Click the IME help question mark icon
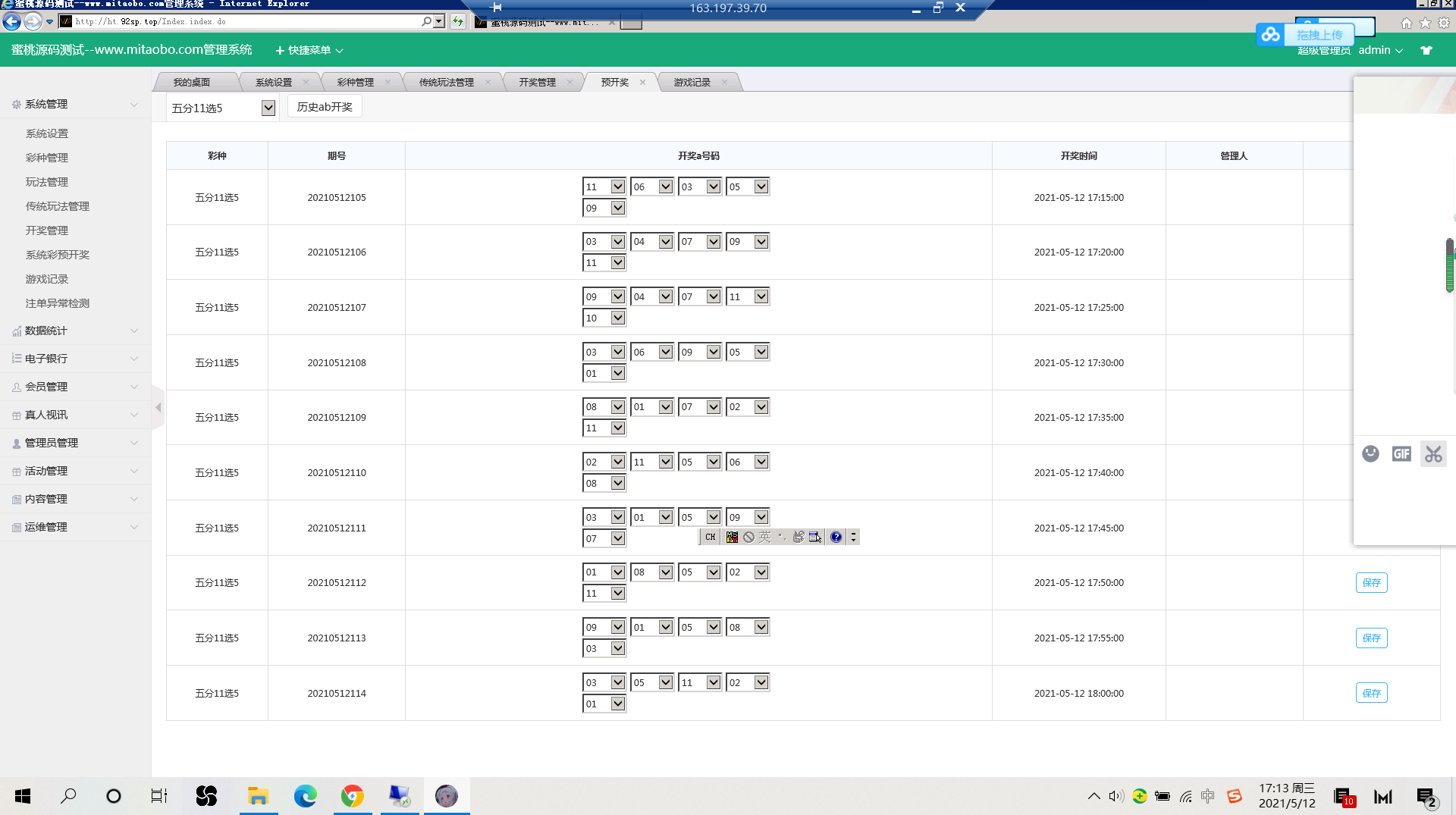This screenshot has height=815, width=1456. click(836, 538)
